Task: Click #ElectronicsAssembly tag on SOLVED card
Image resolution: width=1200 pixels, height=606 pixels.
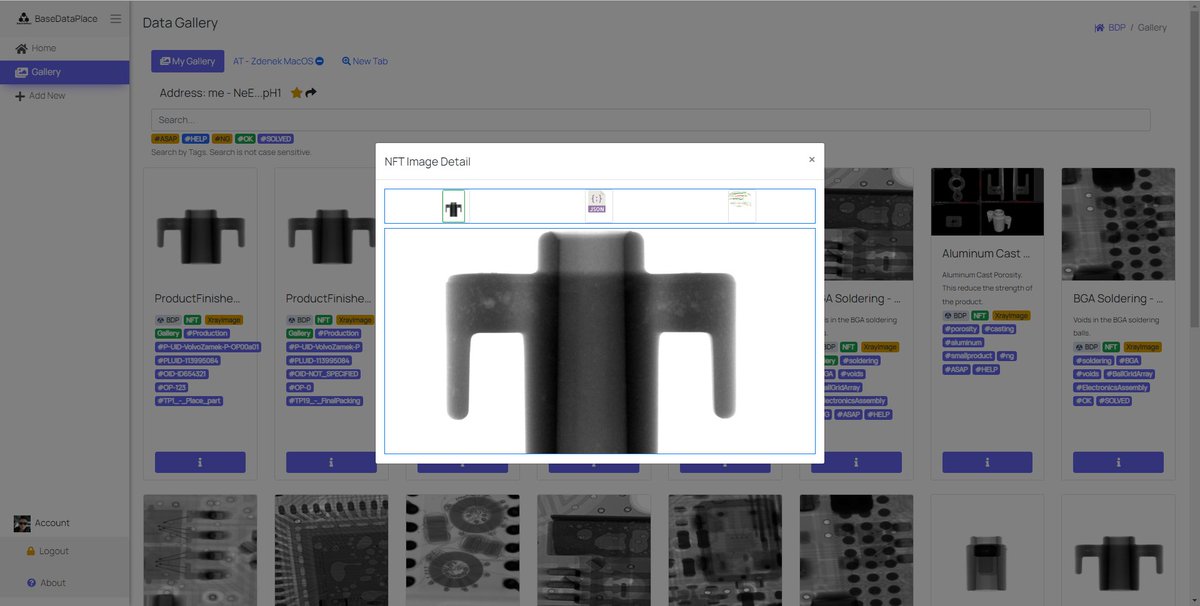Action: click(1111, 387)
